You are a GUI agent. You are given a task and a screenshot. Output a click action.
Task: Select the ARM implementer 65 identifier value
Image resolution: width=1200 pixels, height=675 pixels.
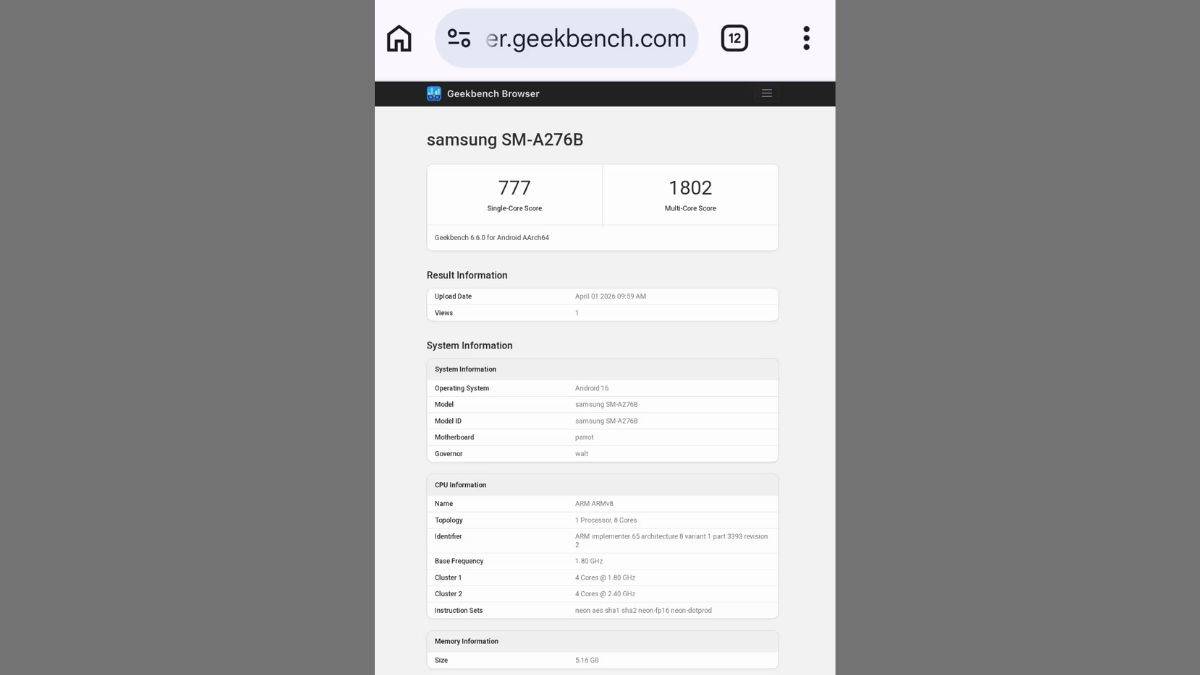click(x=672, y=541)
